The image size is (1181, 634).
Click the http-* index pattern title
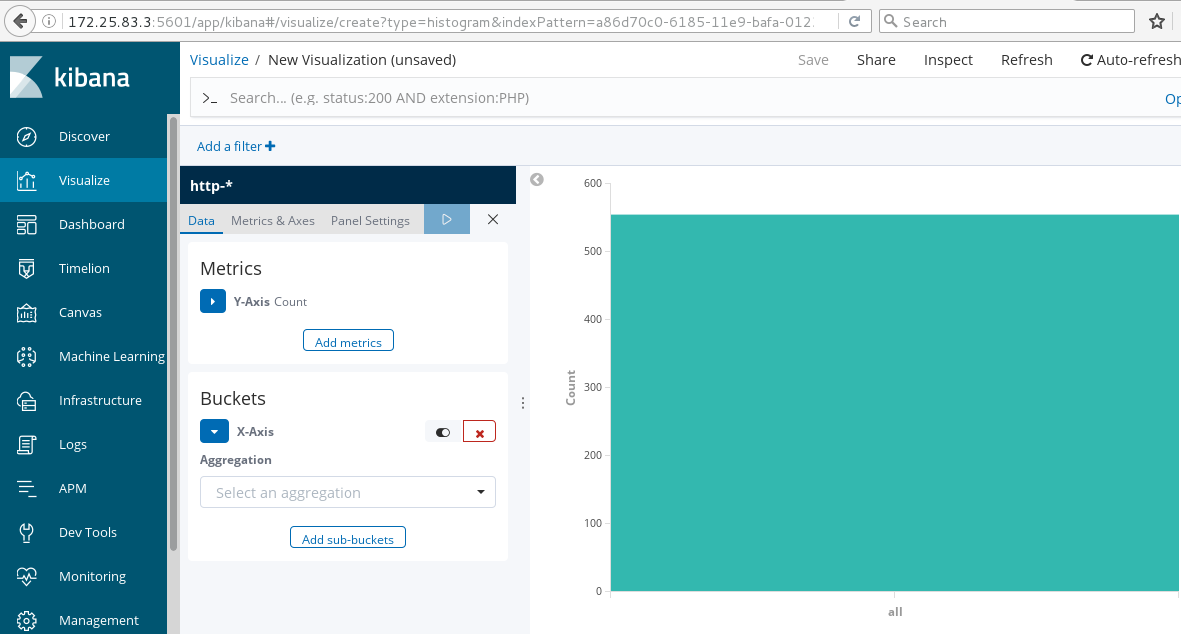(x=211, y=185)
